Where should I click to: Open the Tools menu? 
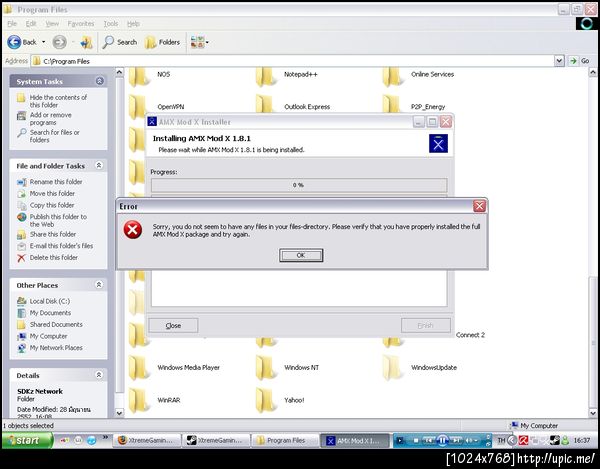[111, 24]
